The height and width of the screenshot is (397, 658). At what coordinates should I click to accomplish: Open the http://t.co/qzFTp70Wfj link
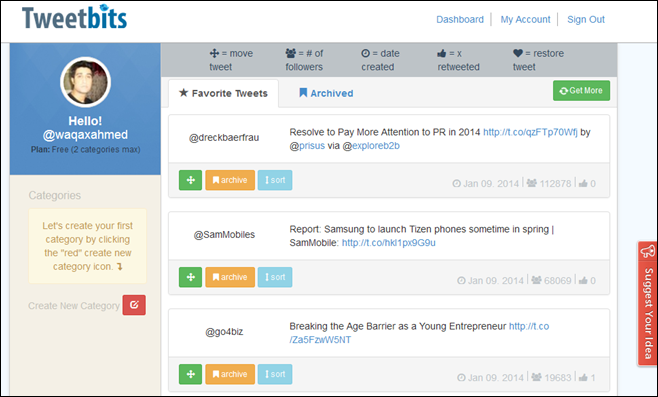pyautogui.click(x=530, y=132)
